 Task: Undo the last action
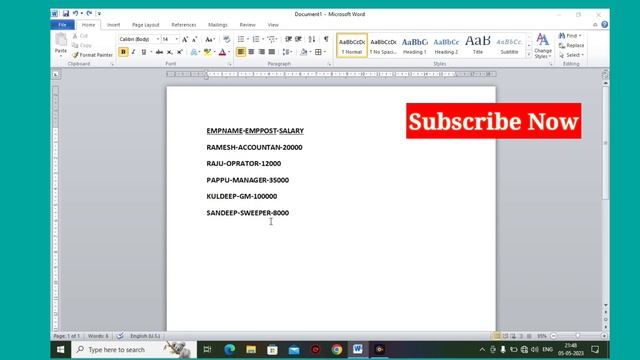click(x=76, y=13)
